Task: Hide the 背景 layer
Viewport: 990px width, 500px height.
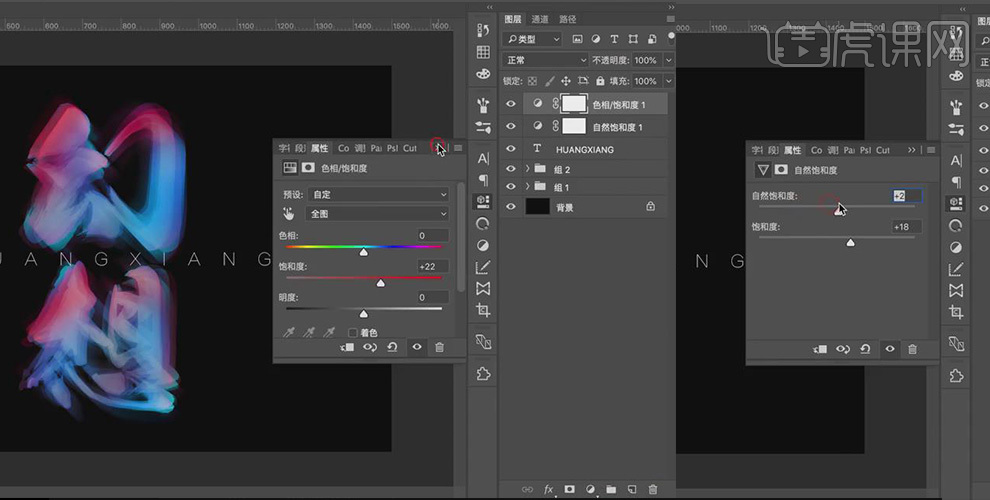Action: point(511,206)
